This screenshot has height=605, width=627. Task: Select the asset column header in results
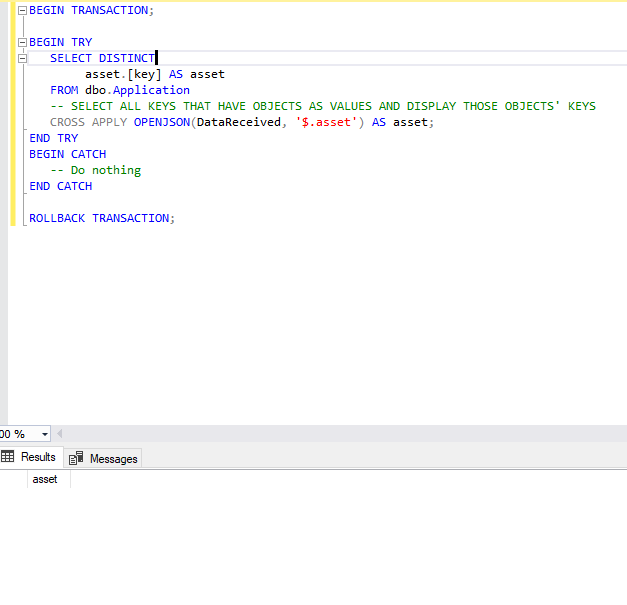[48, 479]
